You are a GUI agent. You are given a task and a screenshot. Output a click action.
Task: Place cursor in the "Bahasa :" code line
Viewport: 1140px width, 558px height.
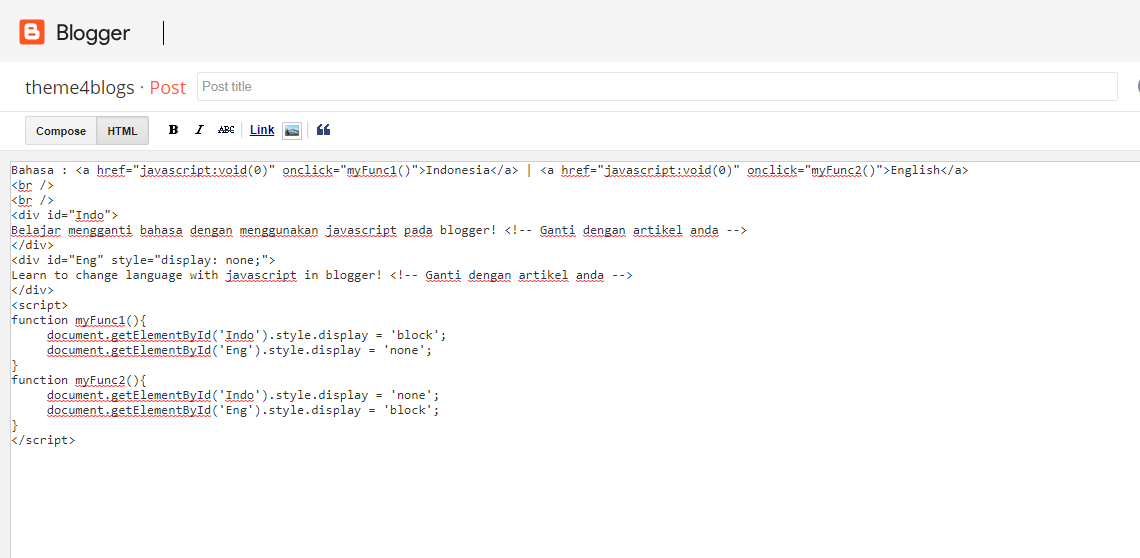click(x=490, y=170)
